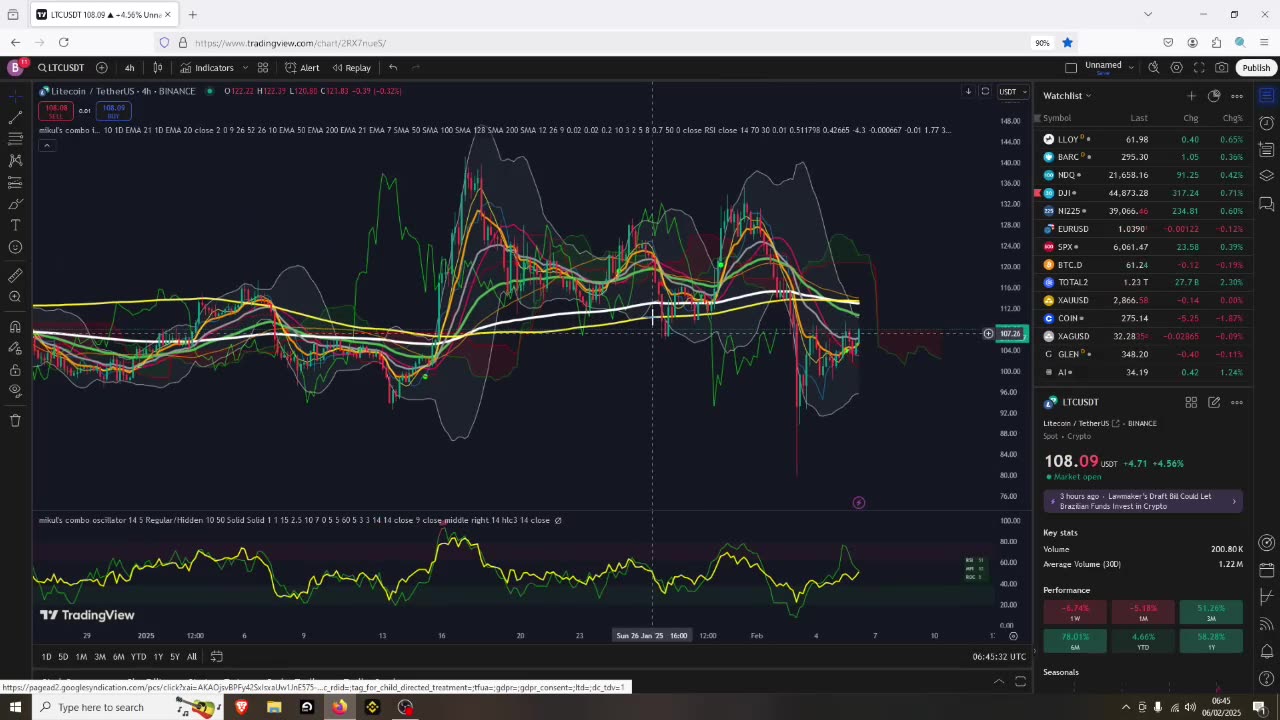Open the watchlist advanced view pie icon

coord(1214,95)
